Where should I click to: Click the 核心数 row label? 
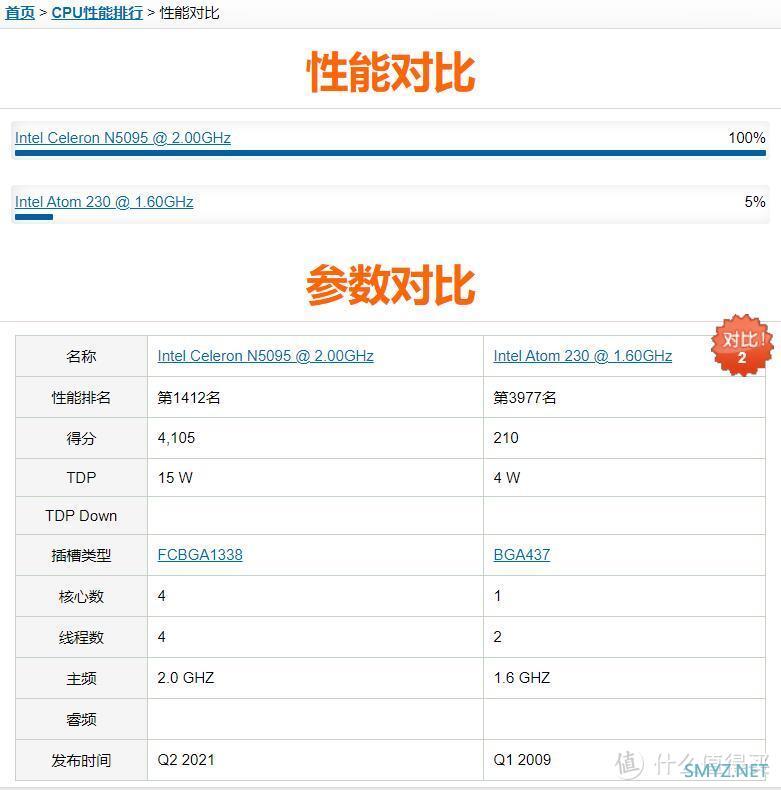coord(81,597)
